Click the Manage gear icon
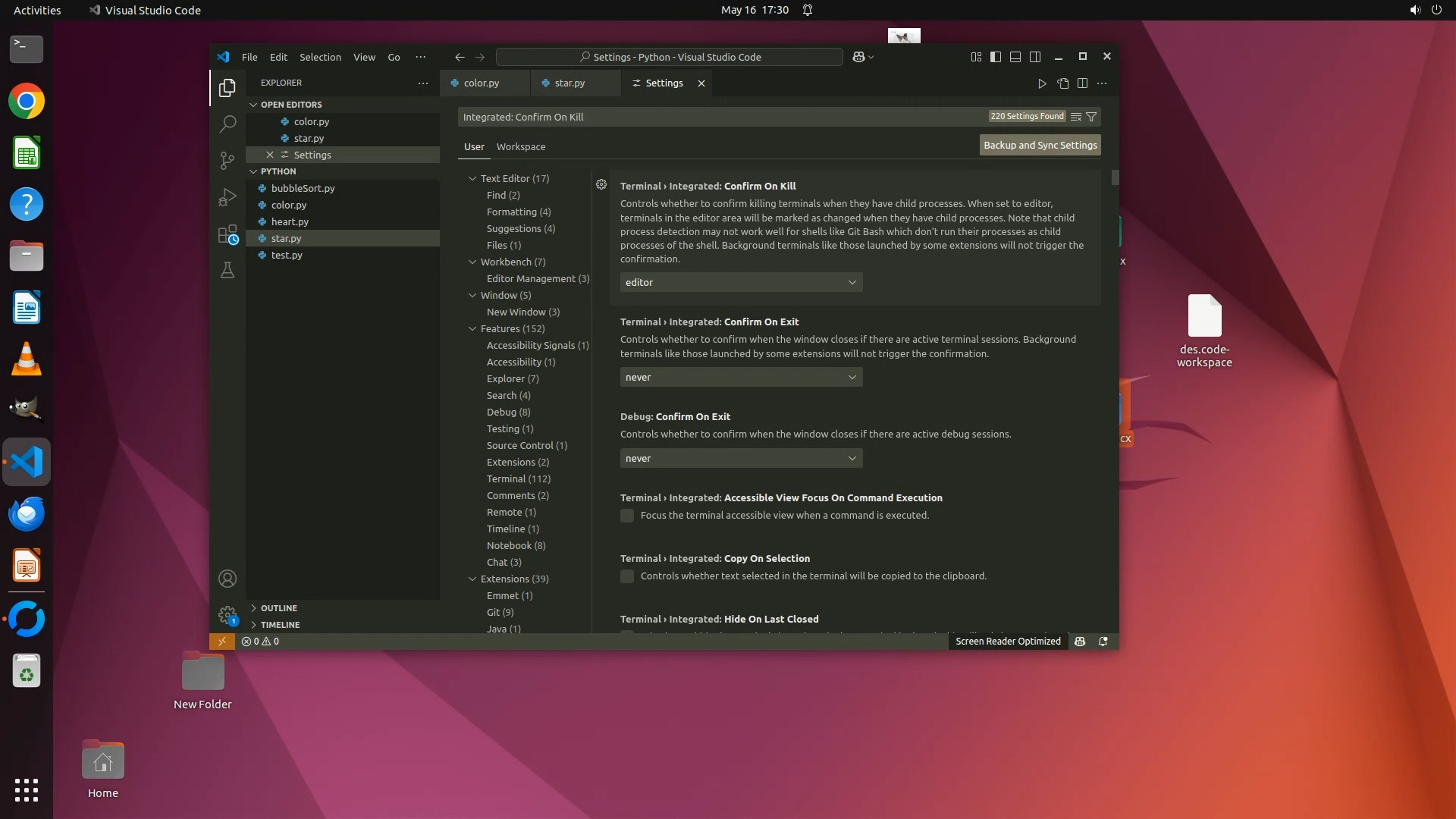 click(227, 614)
